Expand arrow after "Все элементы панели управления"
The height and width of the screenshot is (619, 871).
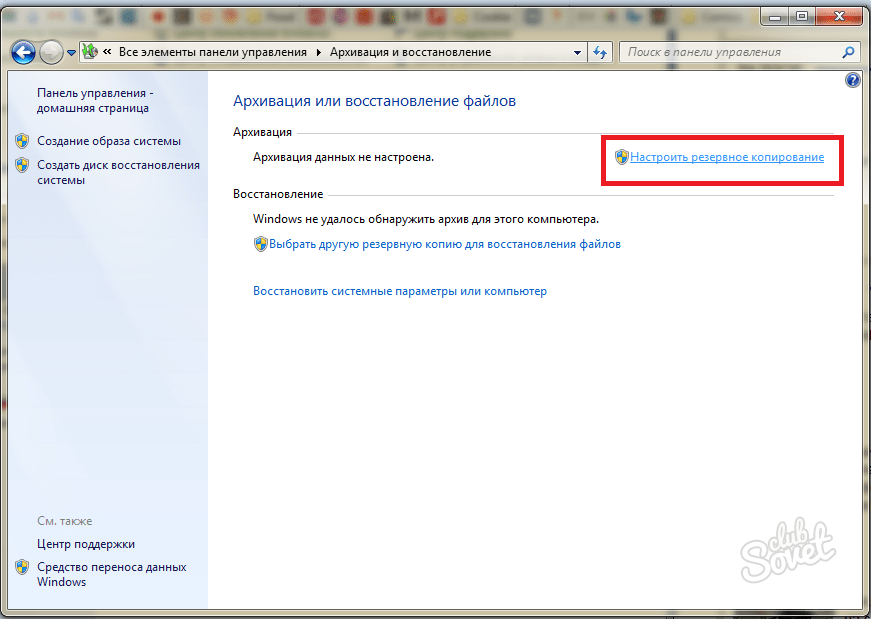click(319, 52)
